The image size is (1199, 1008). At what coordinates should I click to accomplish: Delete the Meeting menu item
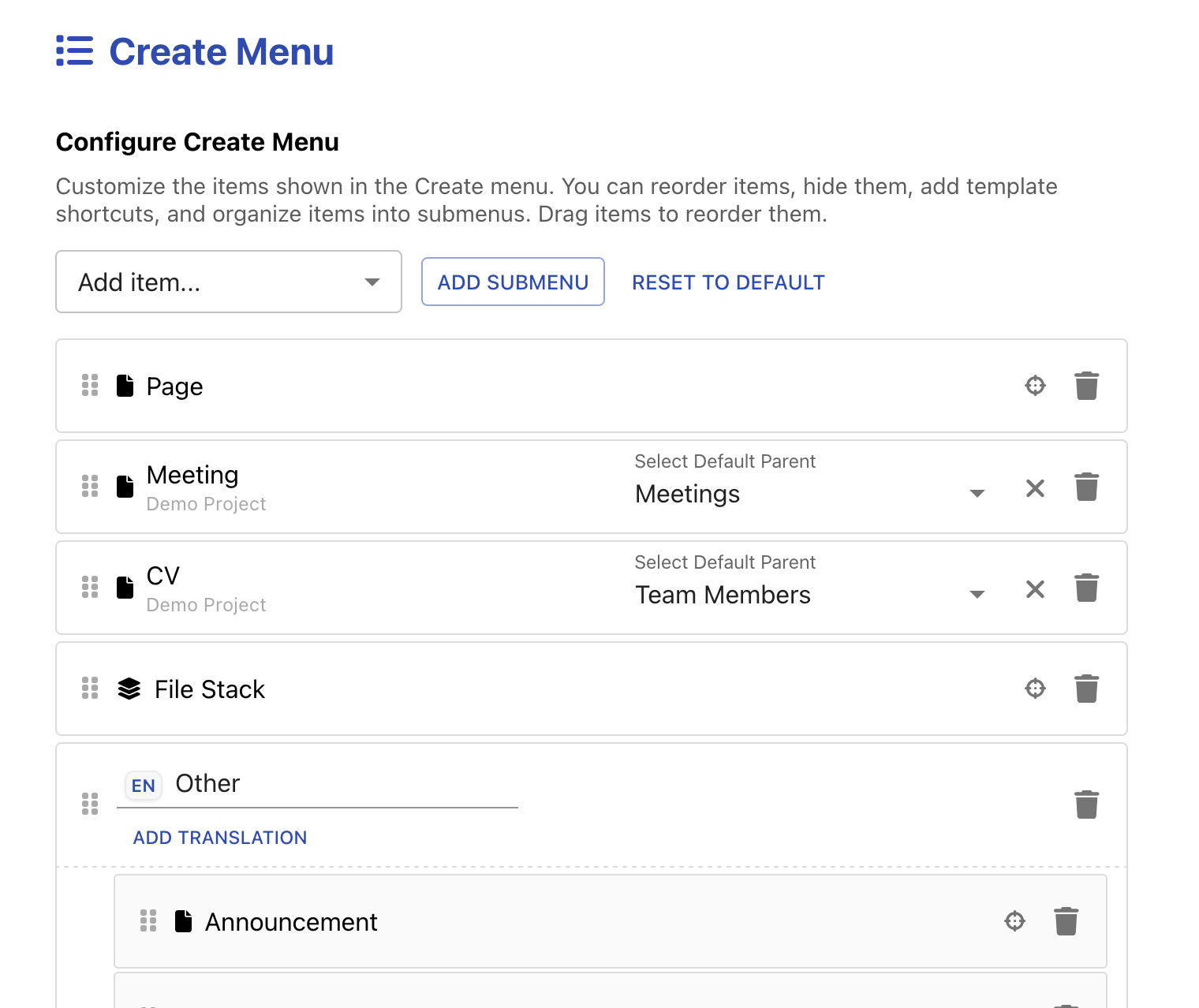pos(1086,487)
